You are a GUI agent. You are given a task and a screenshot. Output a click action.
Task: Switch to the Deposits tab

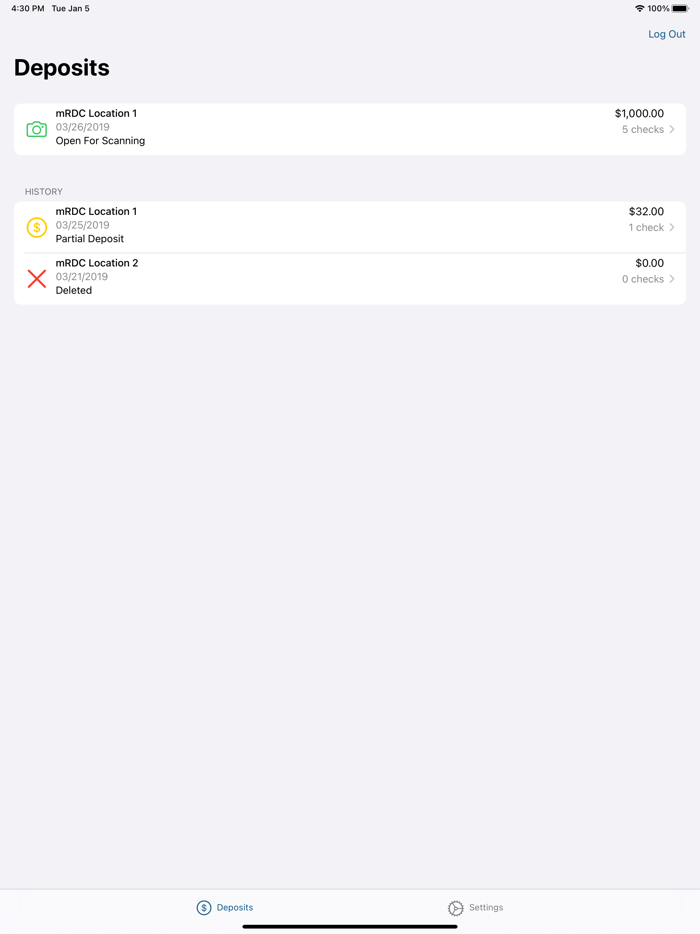[224, 907]
